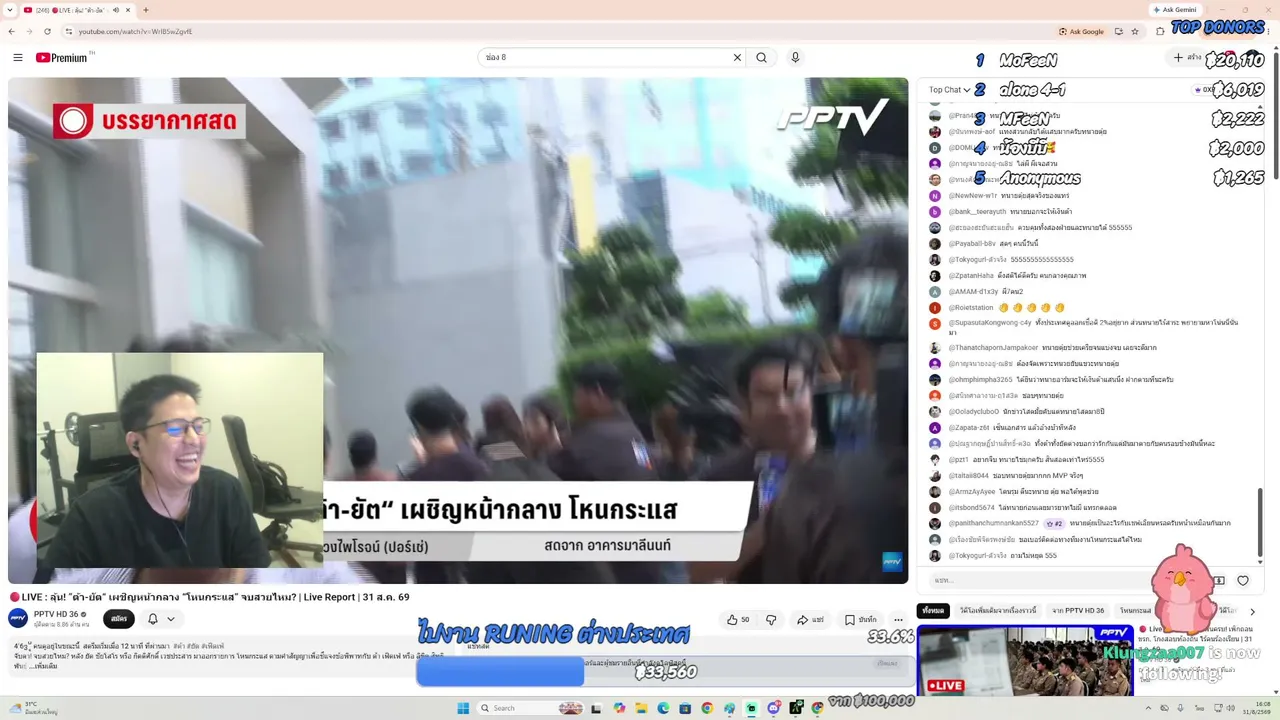Viewport: 1280px width, 720px height.
Task: Click chat username @taitaii8044
Action: [x=968, y=476]
